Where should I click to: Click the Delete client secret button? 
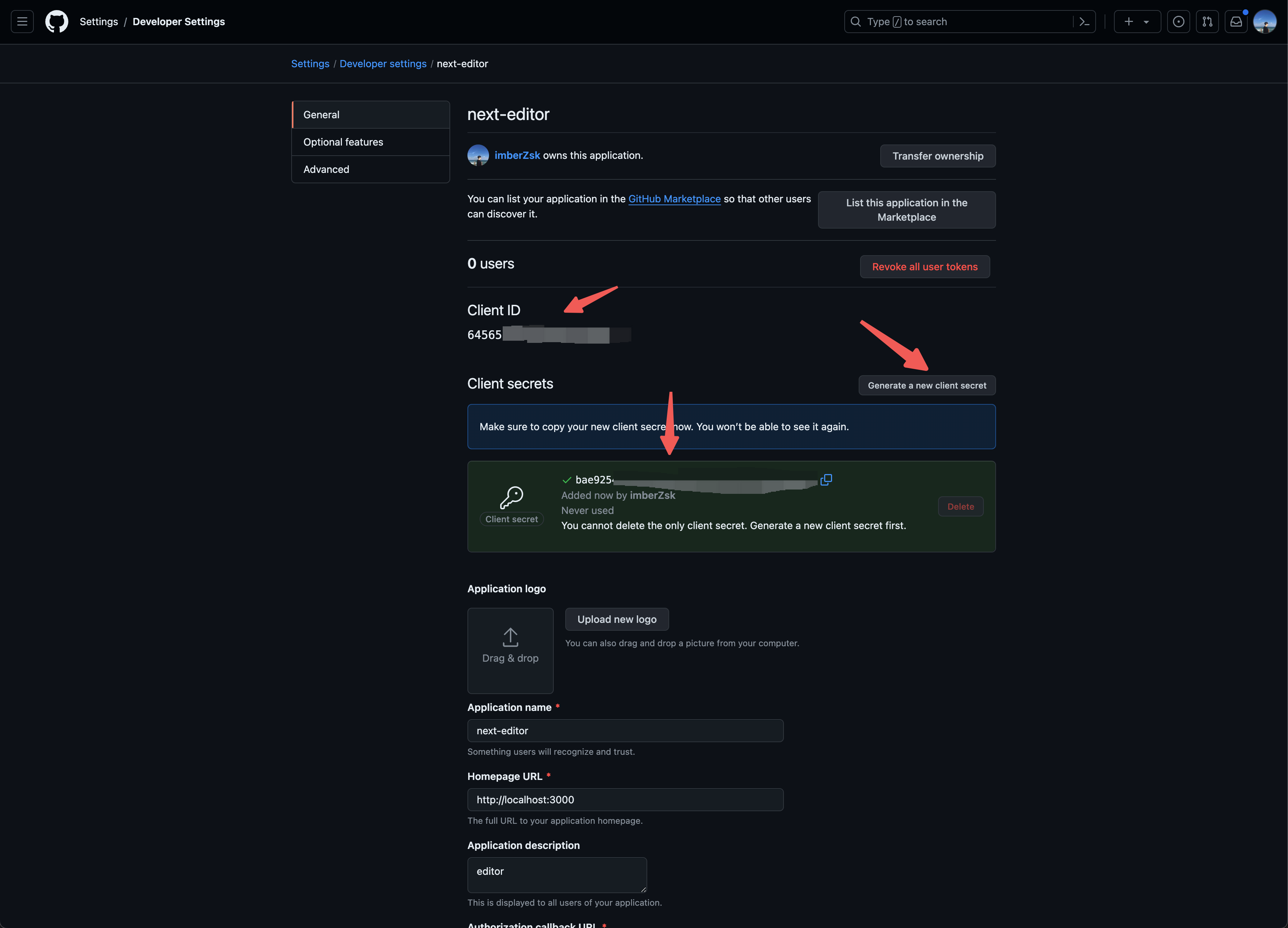[960, 506]
